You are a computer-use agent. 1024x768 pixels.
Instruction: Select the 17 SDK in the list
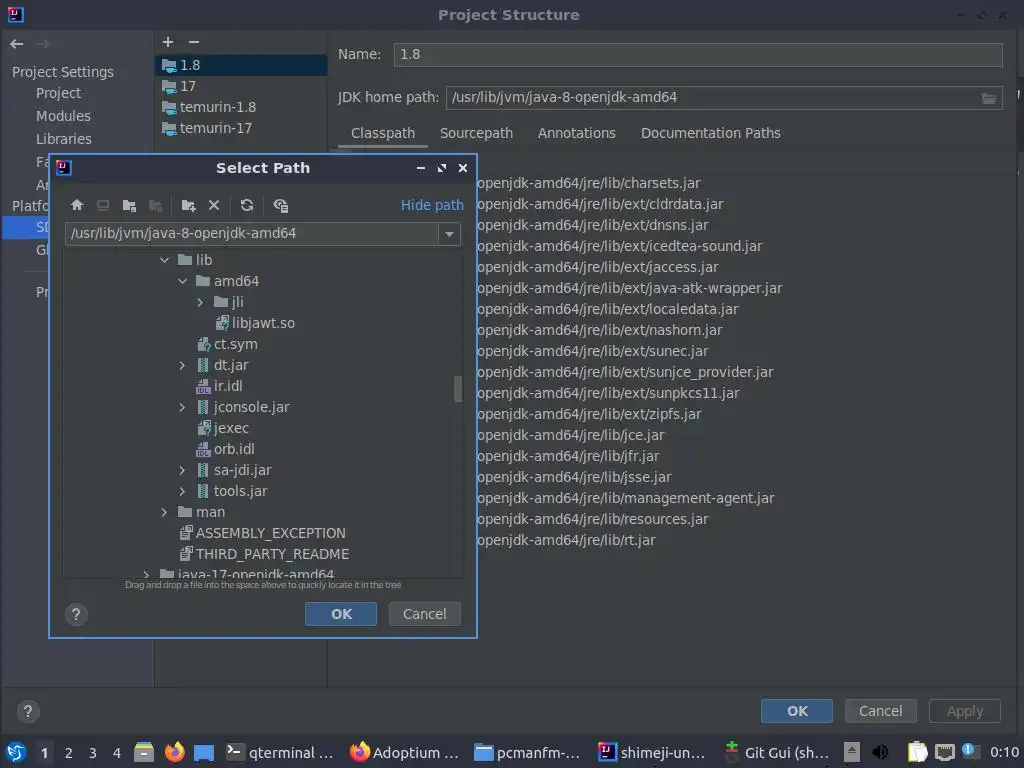(241, 86)
